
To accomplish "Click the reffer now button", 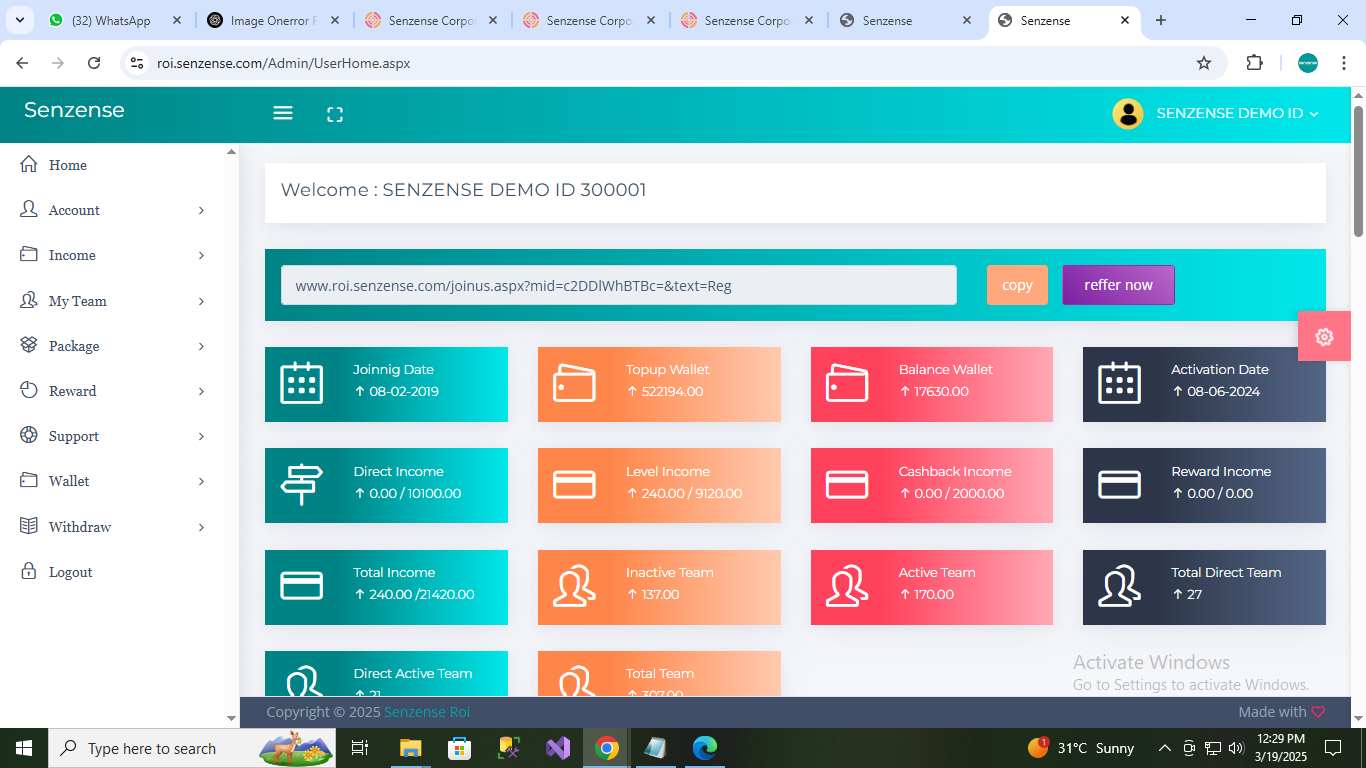I will click(1118, 285).
